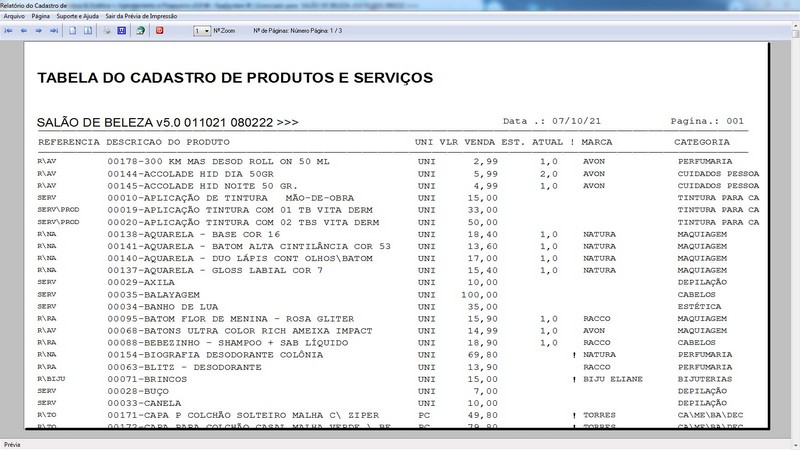Click the 00029-AXILA service row
Image resolution: width=800 pixels, height=450 pixels.
tap(398, 282)
